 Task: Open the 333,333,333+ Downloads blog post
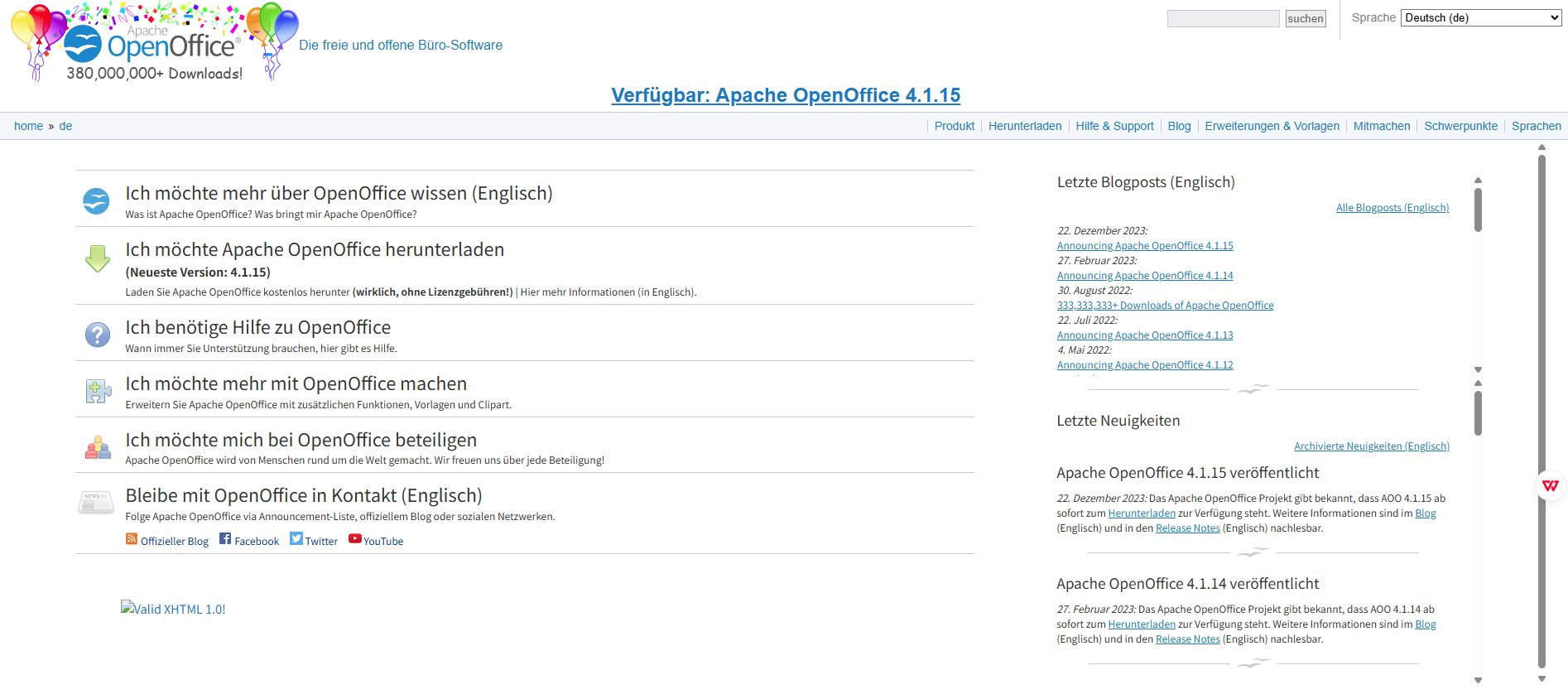coord(1166,306)
